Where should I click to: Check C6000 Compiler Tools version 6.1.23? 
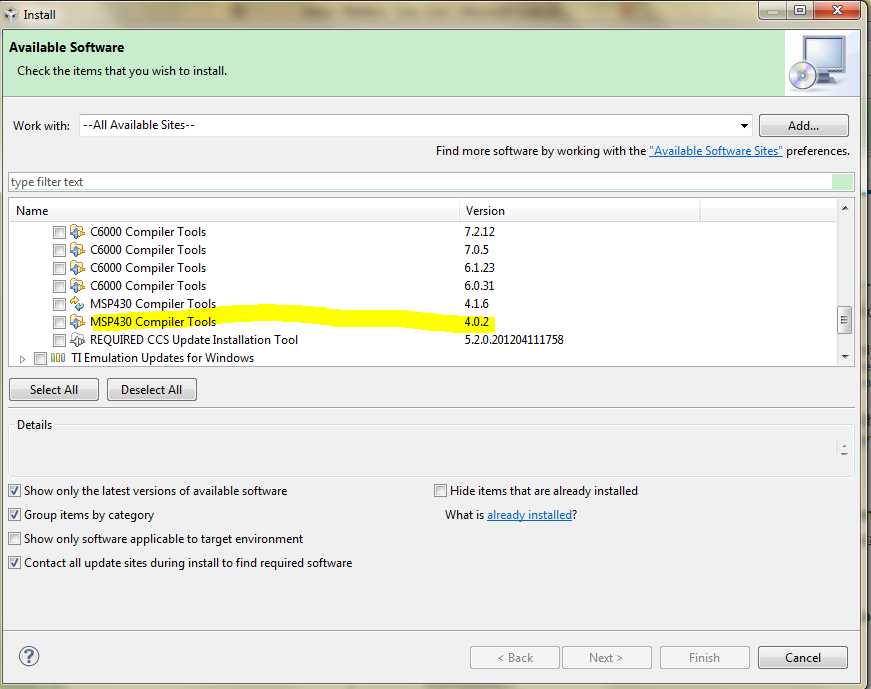[x=59, y=268]
